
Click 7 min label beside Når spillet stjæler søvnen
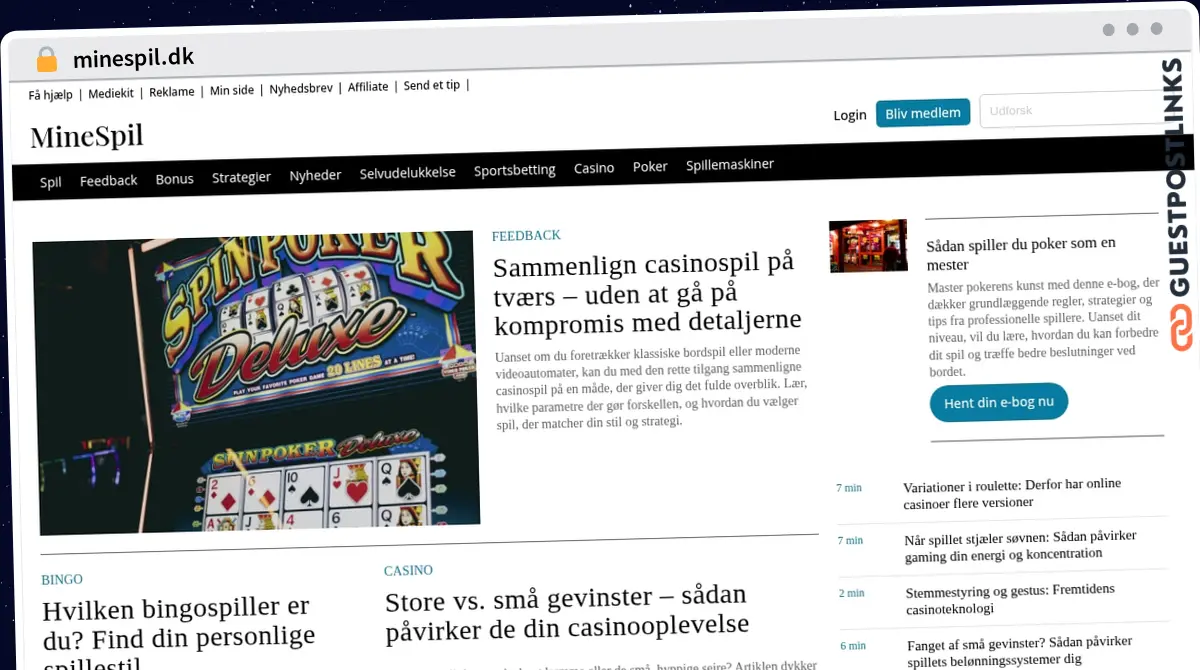pyautogui.click(x=850, y=540)
